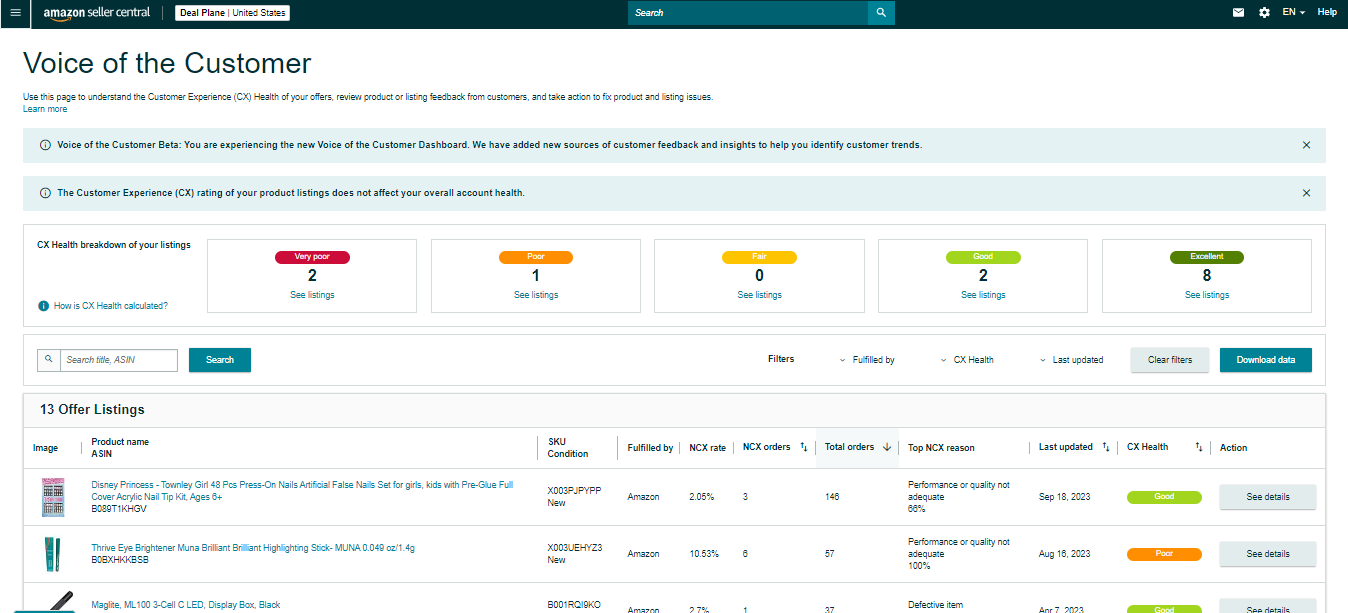This screenshot has height=613, width=1348.
Task: Click NCX rate 2.05% value
Action: [x=702, y=497]
